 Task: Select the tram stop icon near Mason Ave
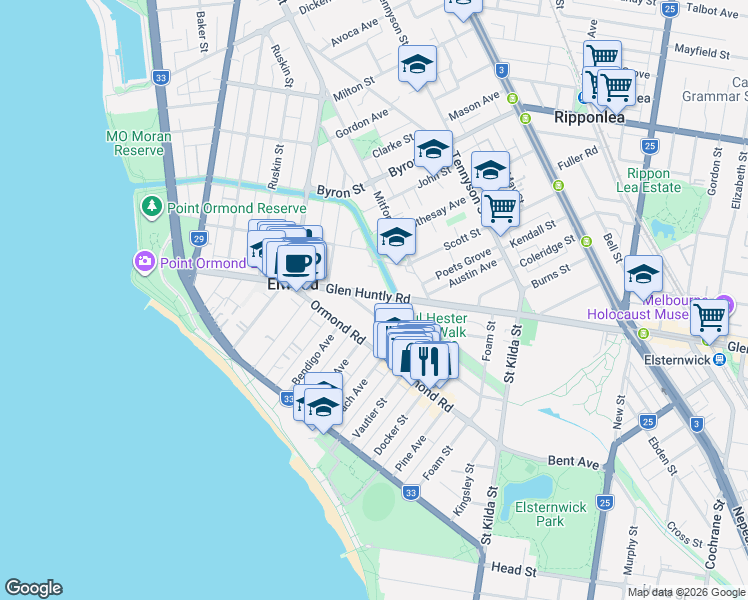[512, 98]
